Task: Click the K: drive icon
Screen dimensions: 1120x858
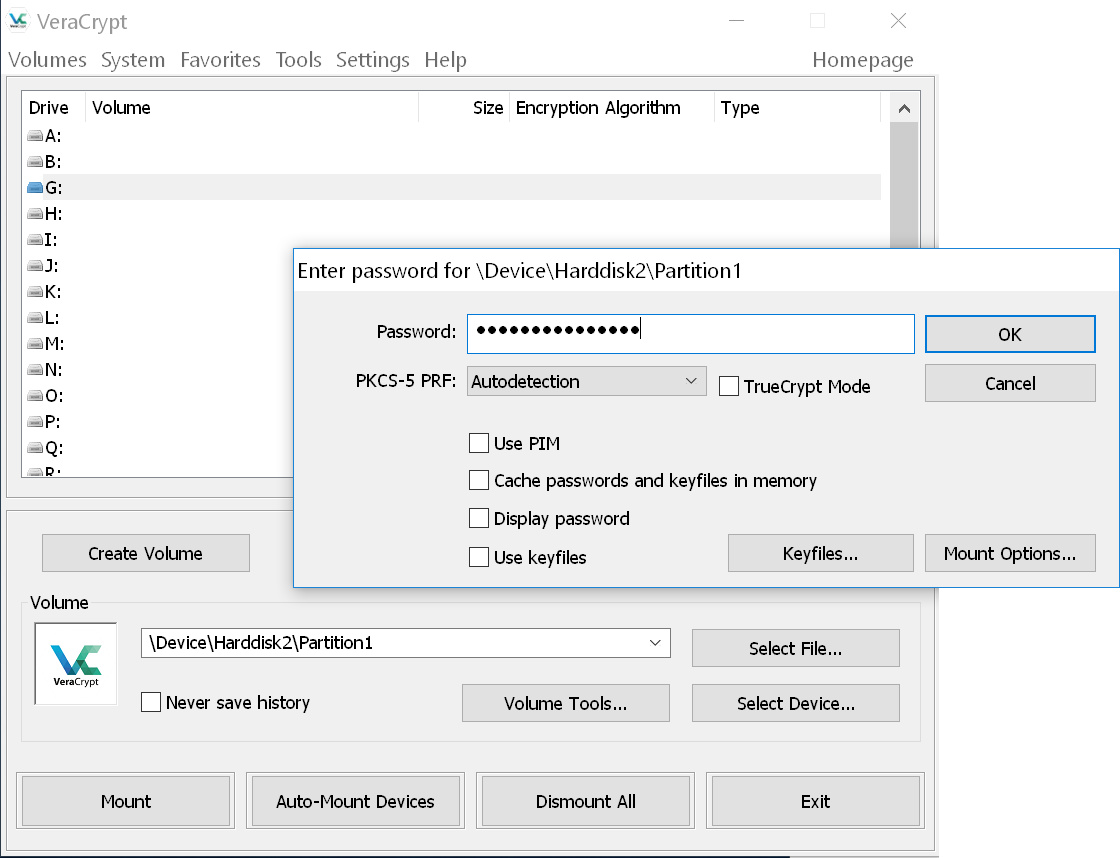Action: 35,292
